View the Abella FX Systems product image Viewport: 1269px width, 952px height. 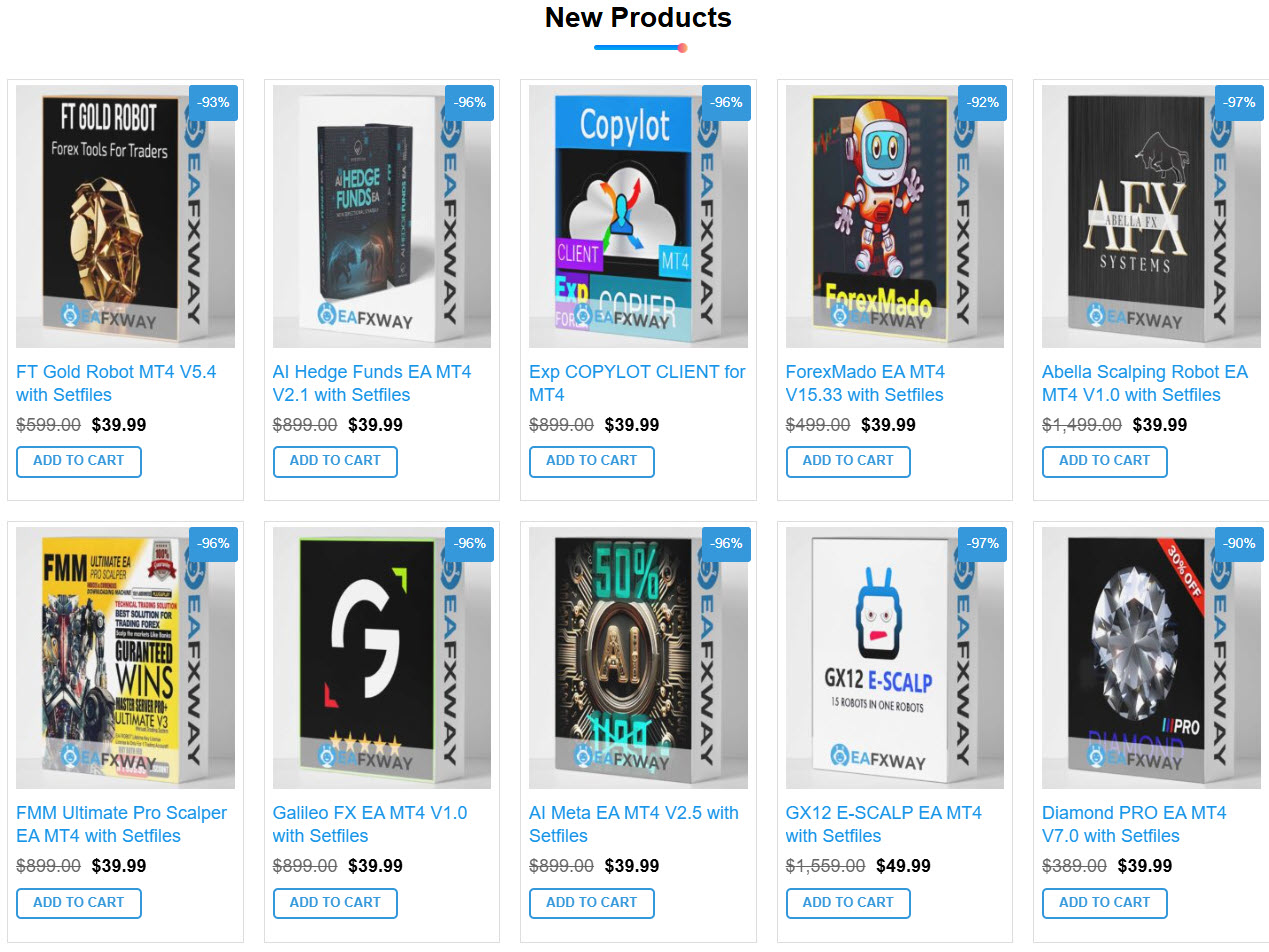pyautogui.click(x=1151, y=216)
